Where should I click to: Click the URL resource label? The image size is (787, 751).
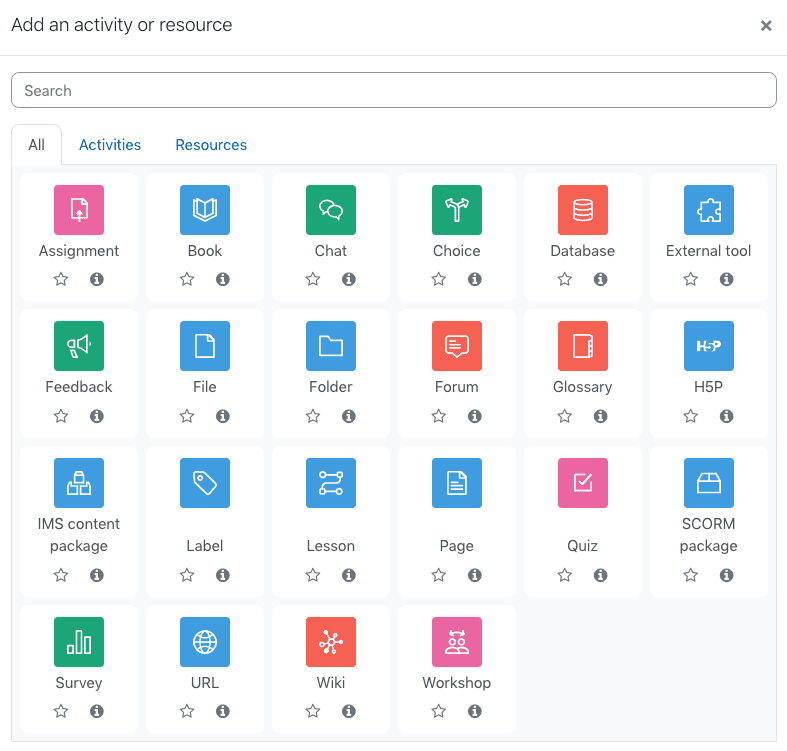(x=204, y=683)
